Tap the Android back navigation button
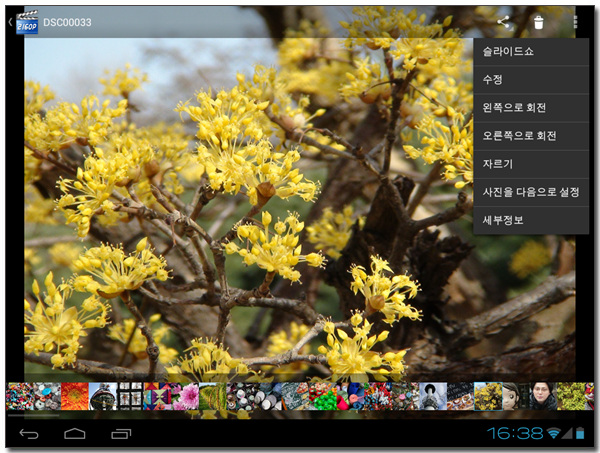Screen dimensions: 600x453 point(29,433)
